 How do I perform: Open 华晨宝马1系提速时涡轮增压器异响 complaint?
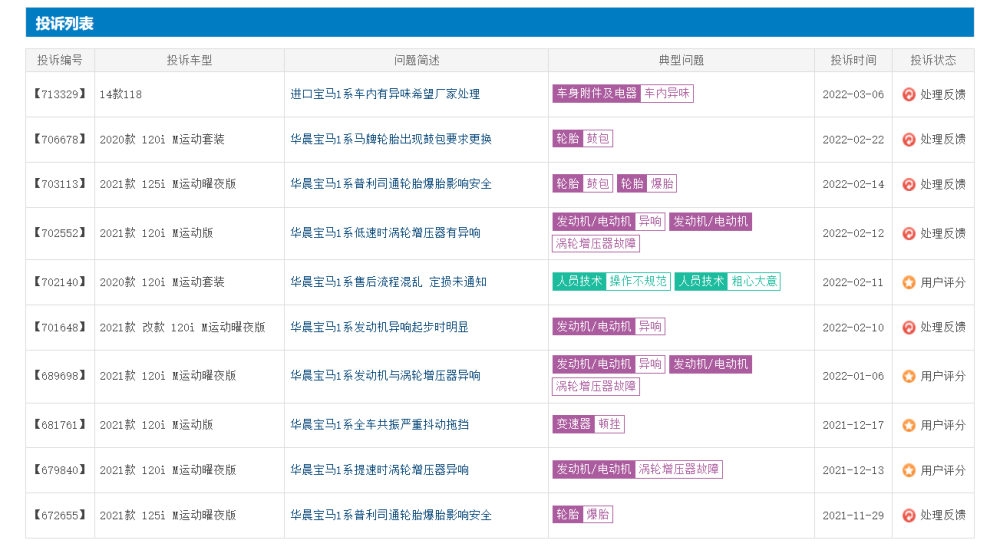pyautogui.click(x=379, y=470)
